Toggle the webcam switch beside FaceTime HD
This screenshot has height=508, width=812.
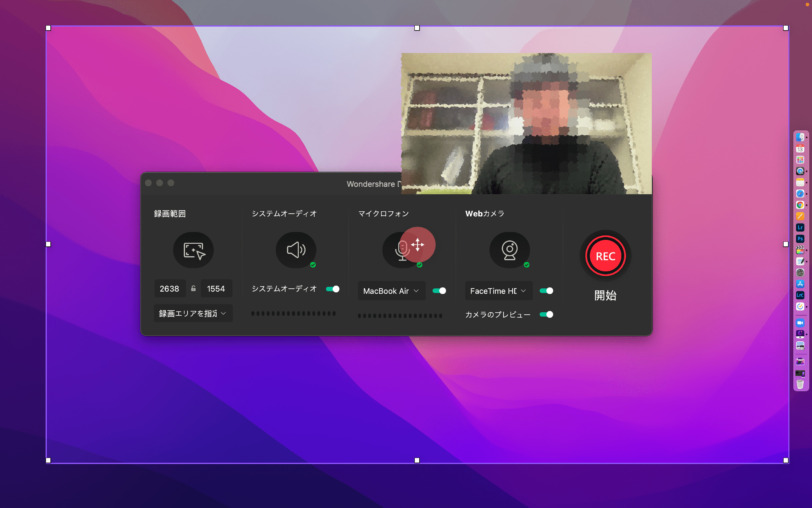pyautogui.click(x=546, y=291)
